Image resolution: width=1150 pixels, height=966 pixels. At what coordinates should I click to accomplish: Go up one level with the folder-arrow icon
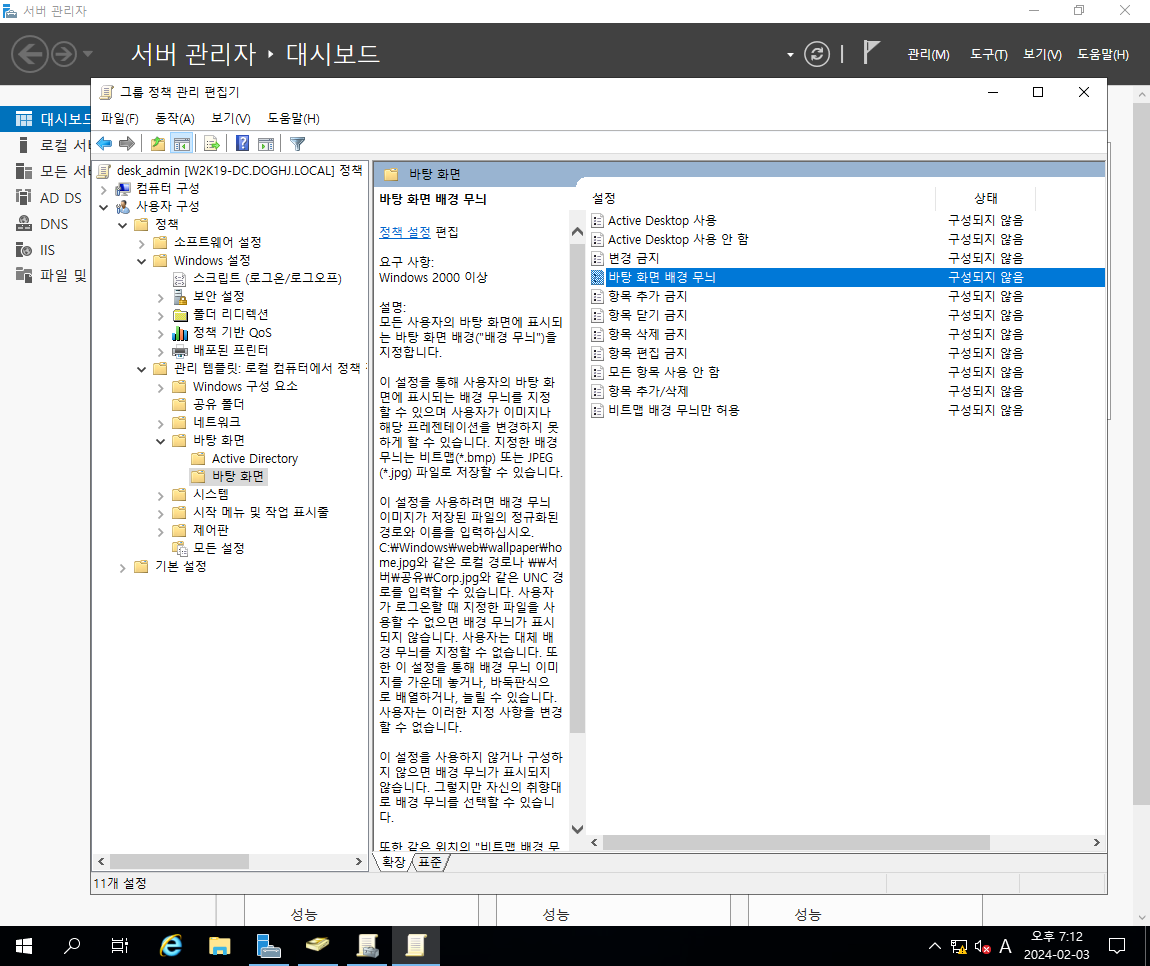pos(158,144)
